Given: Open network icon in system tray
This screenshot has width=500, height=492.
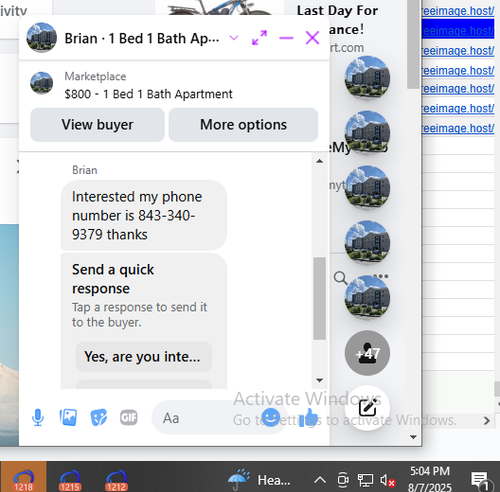Looking at the screenshot, I should point(365,480).
